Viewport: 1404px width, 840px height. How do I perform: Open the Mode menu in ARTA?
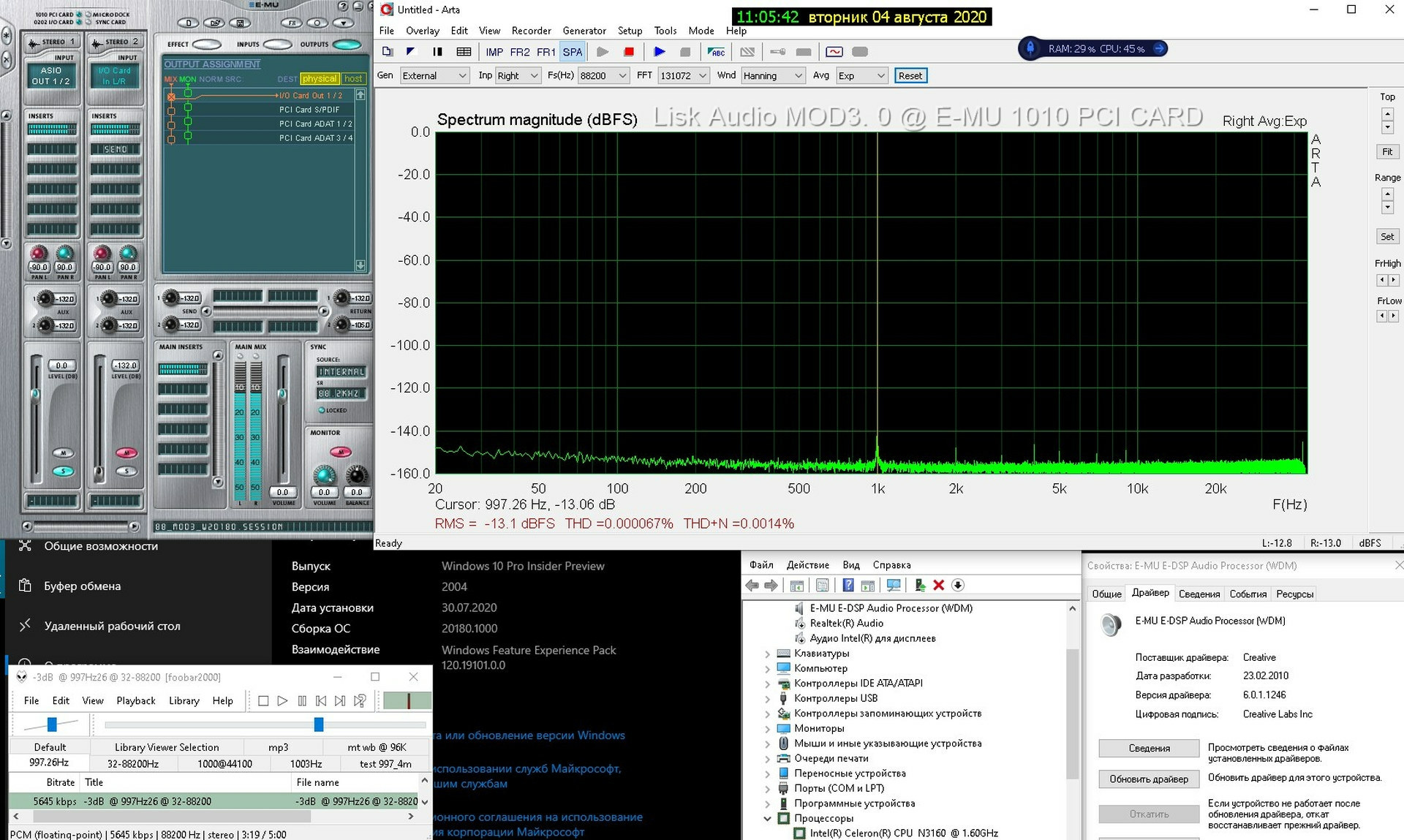tap(701, 31)
